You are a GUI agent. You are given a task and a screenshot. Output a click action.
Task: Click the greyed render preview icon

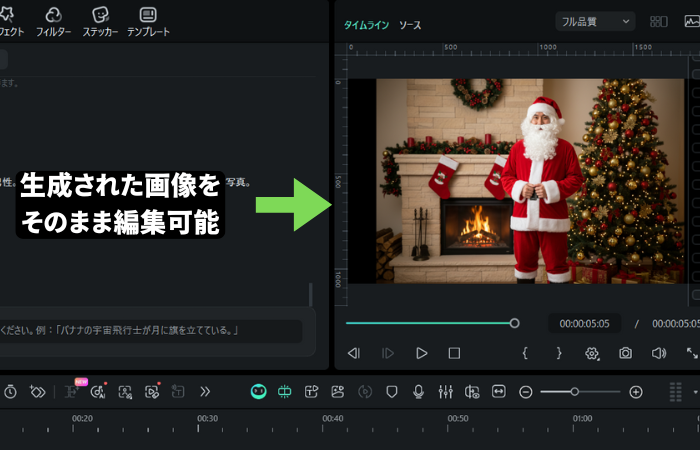click(x=365, y=392)
